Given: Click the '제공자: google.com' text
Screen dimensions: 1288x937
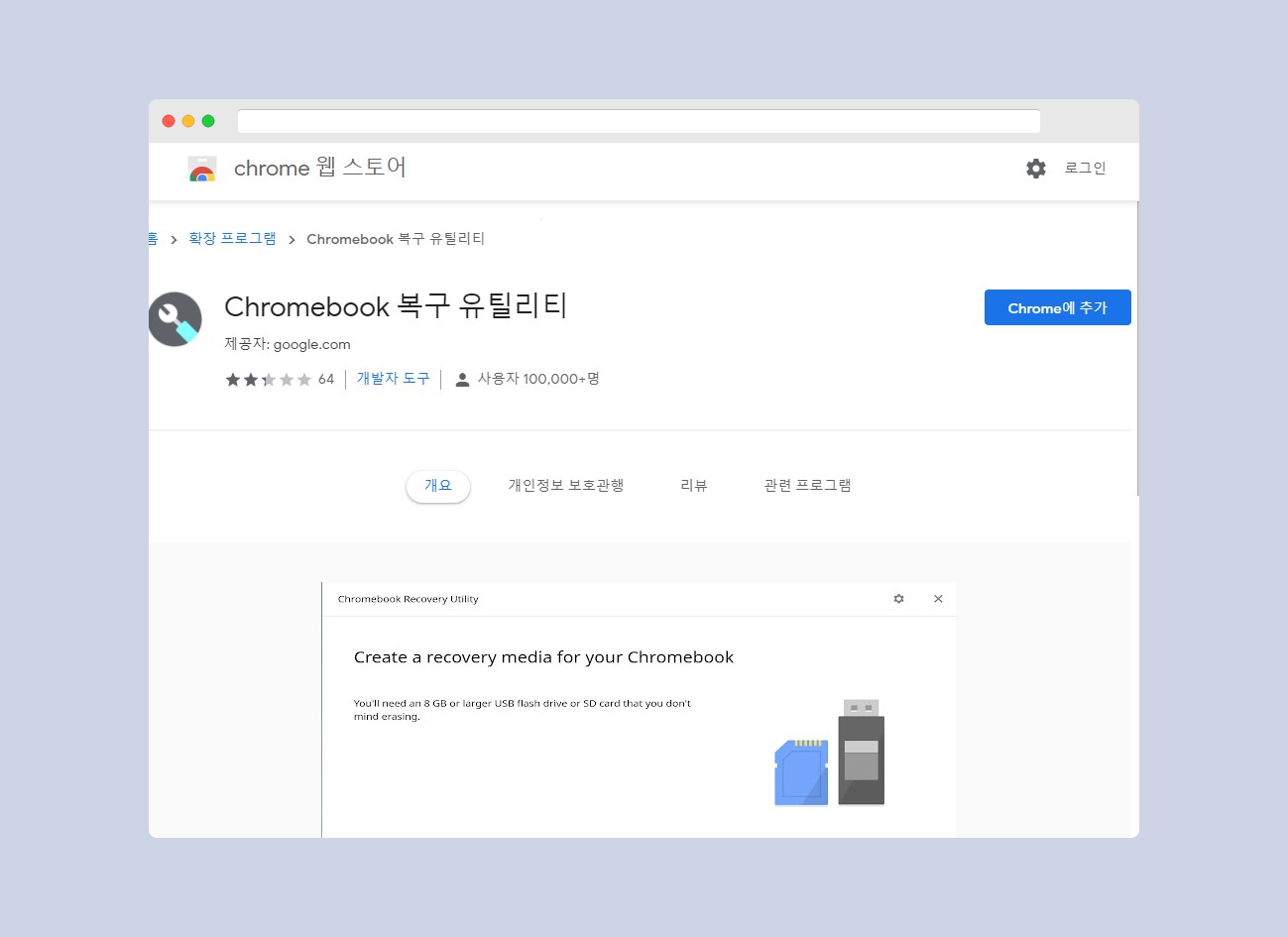Looking at the screenshot, I should (x=288, y=344).
